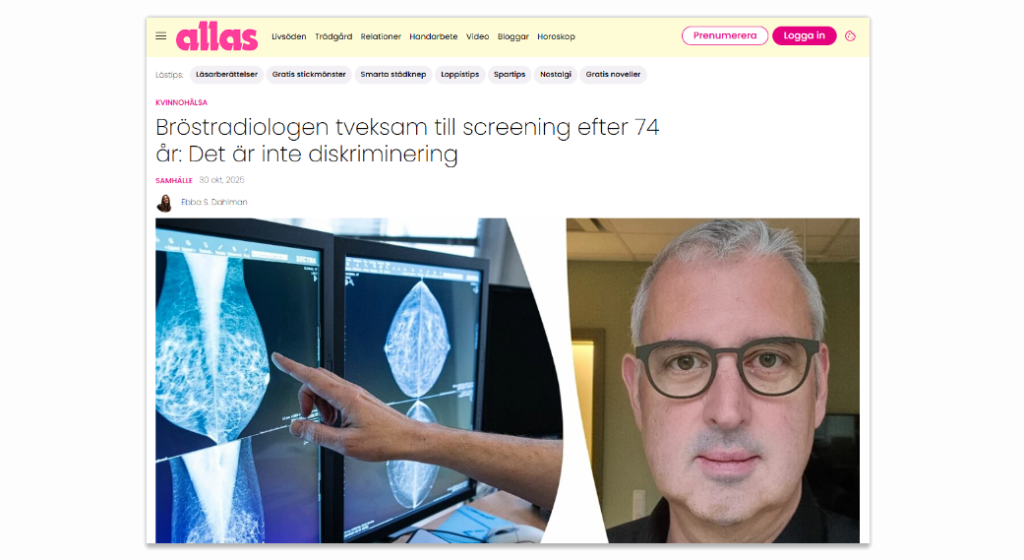Screen dimensions: 1024x560
Task: Open the Handarbete menu item
Action: [x=433, y=37]
